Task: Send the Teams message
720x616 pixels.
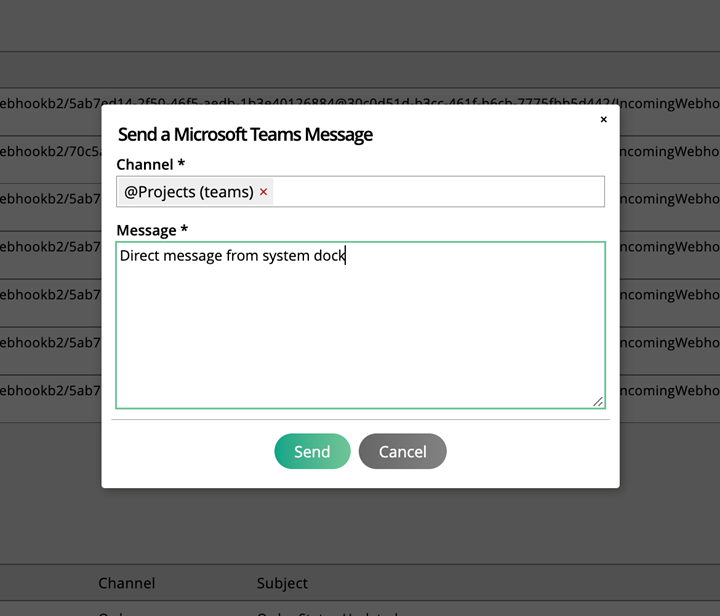Action: (312, 451)
